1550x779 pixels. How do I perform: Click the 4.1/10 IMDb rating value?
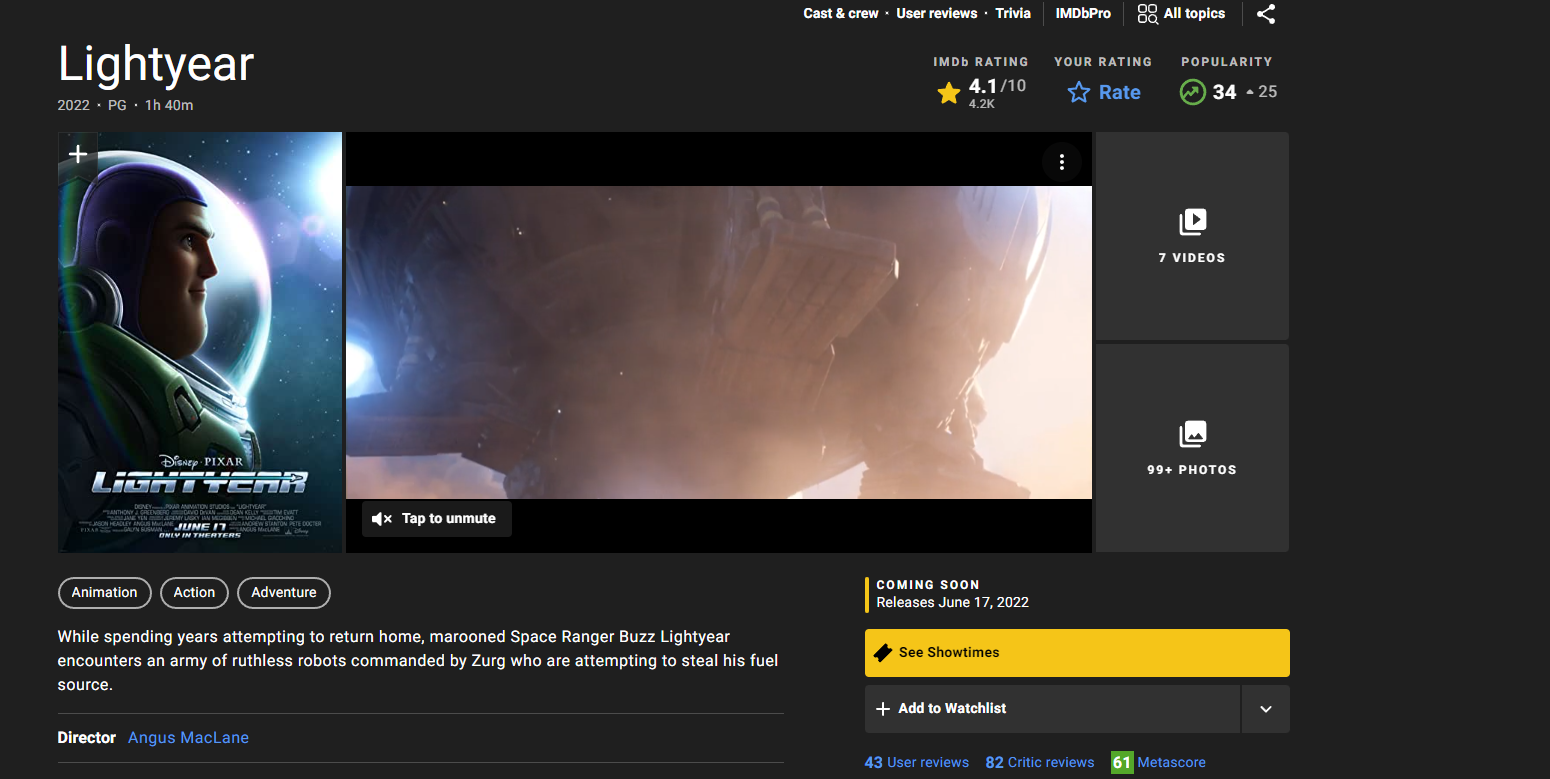997,86
